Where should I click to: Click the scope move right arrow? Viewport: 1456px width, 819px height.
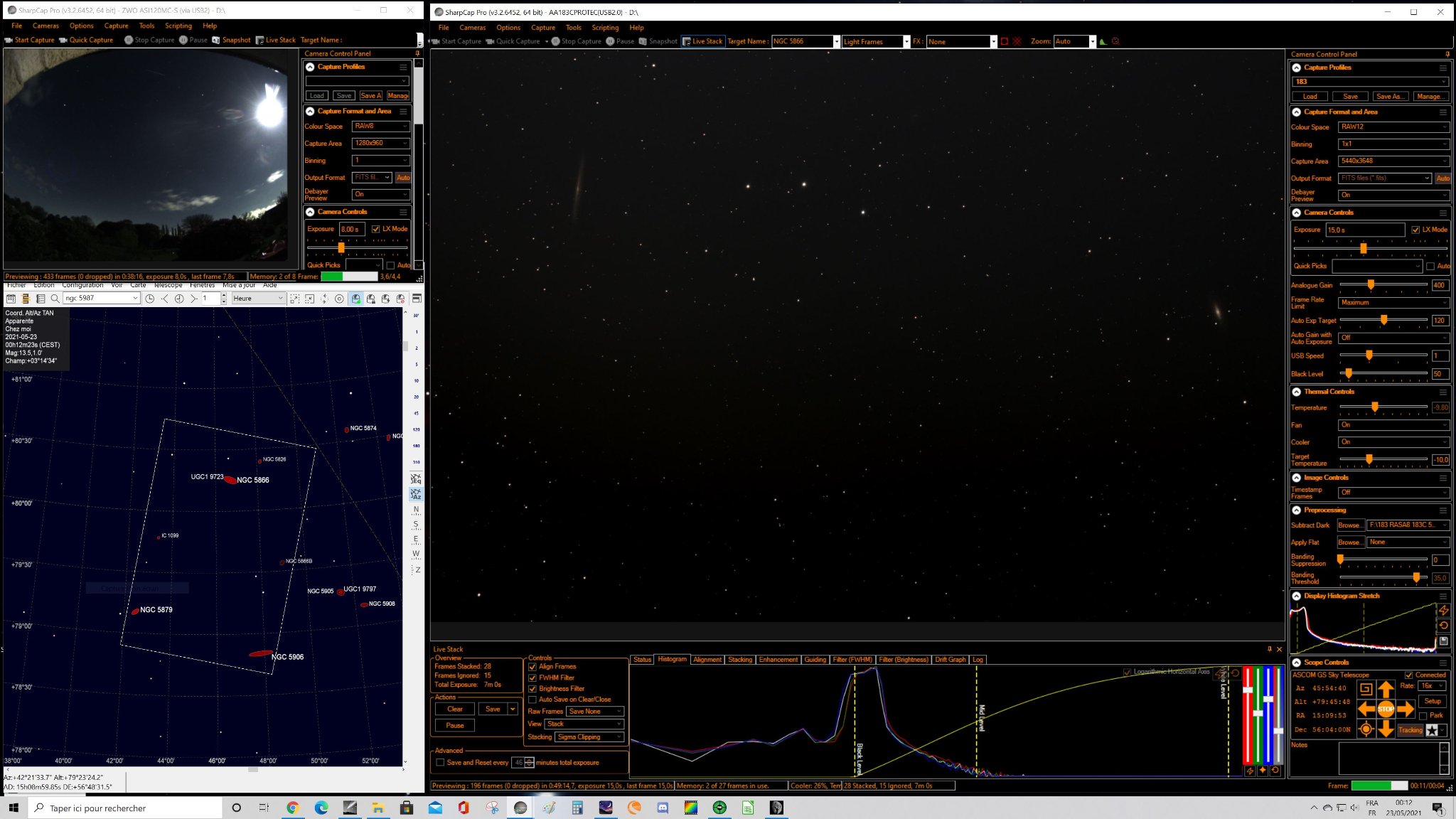click(1406, 709)
